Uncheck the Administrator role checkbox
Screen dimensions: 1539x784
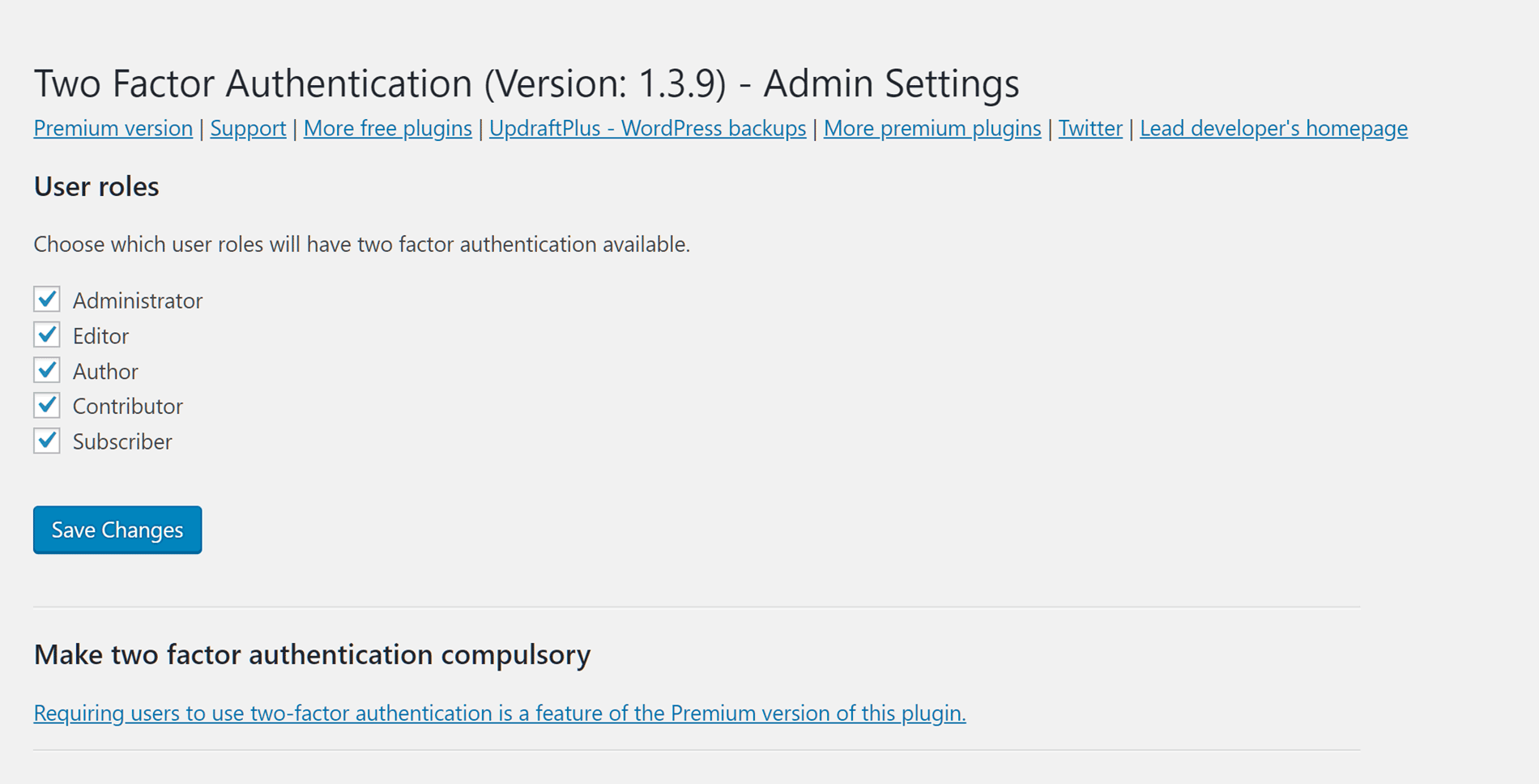tap(47, 299)
